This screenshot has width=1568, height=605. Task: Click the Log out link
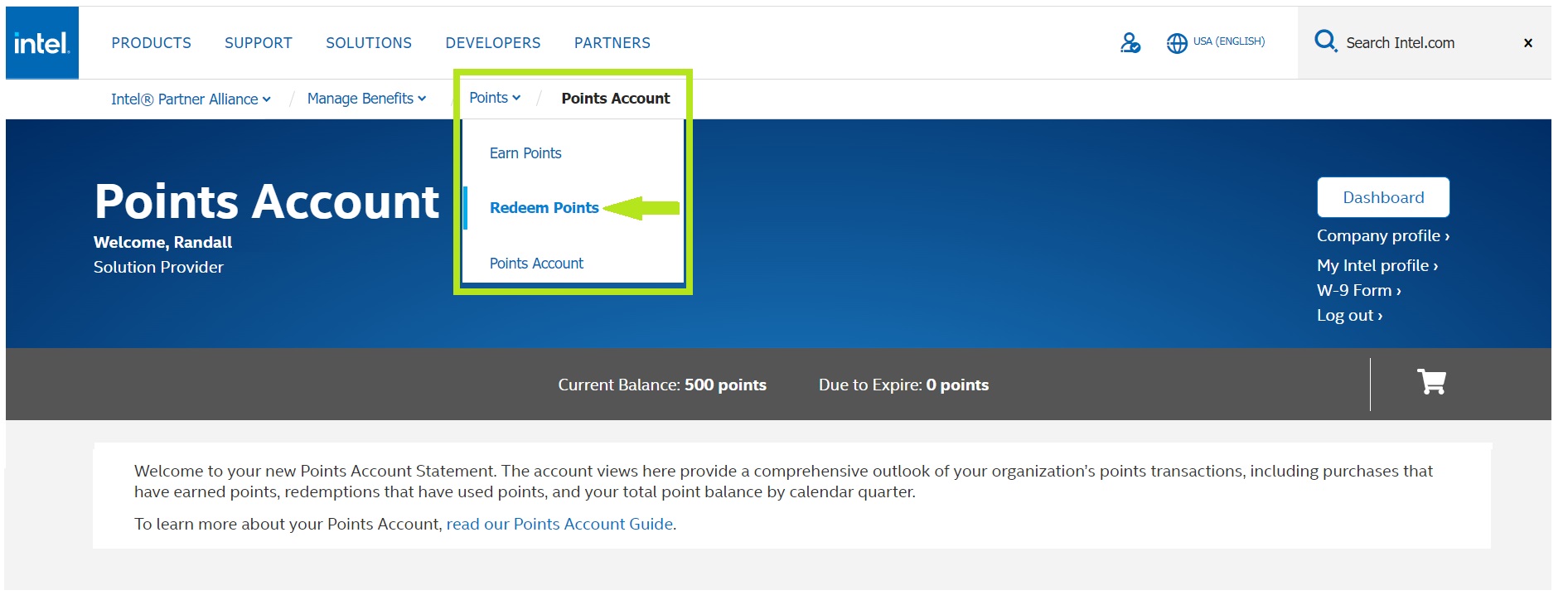tap(1349, 316)
